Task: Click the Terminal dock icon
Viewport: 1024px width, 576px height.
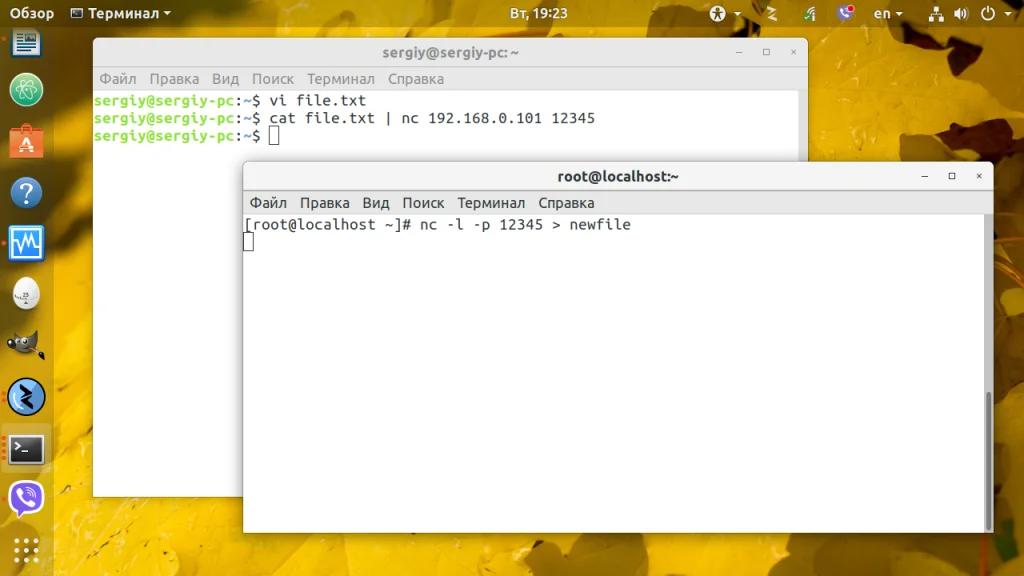Action: click(x=26, y=449)
